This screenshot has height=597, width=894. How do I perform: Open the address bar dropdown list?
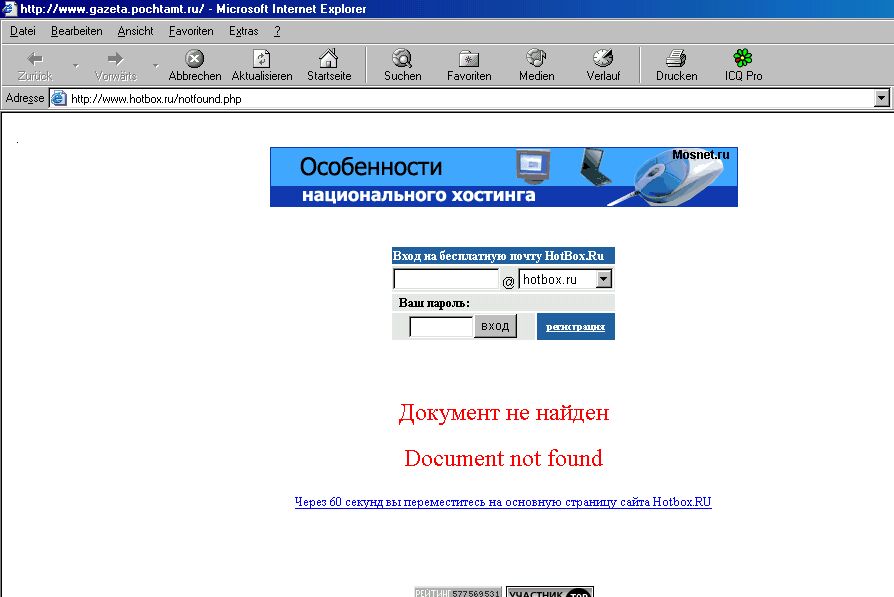(881, 99)
